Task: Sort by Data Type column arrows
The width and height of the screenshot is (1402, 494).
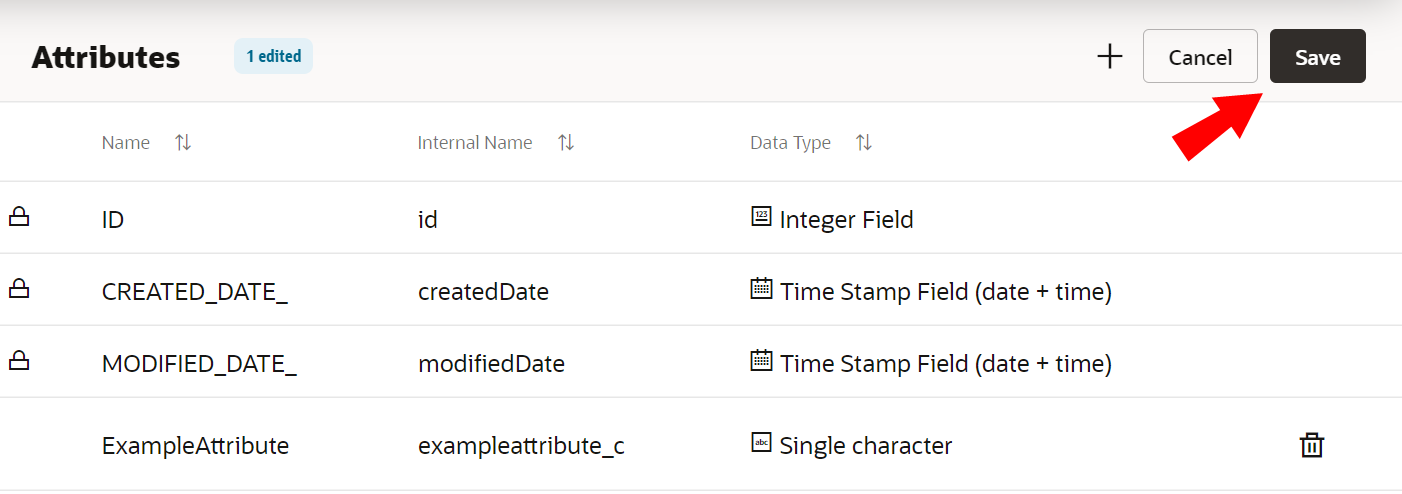Action: coord(864,143)
